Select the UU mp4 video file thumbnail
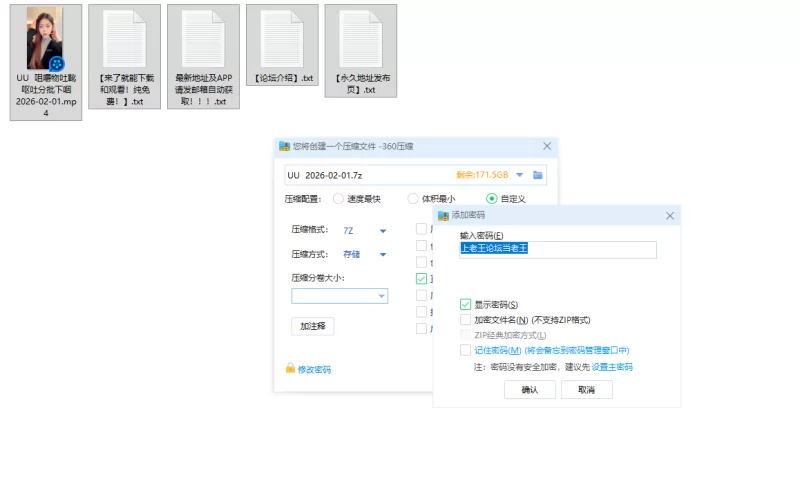This screenshot has width=800, height=491. point(45,39)
